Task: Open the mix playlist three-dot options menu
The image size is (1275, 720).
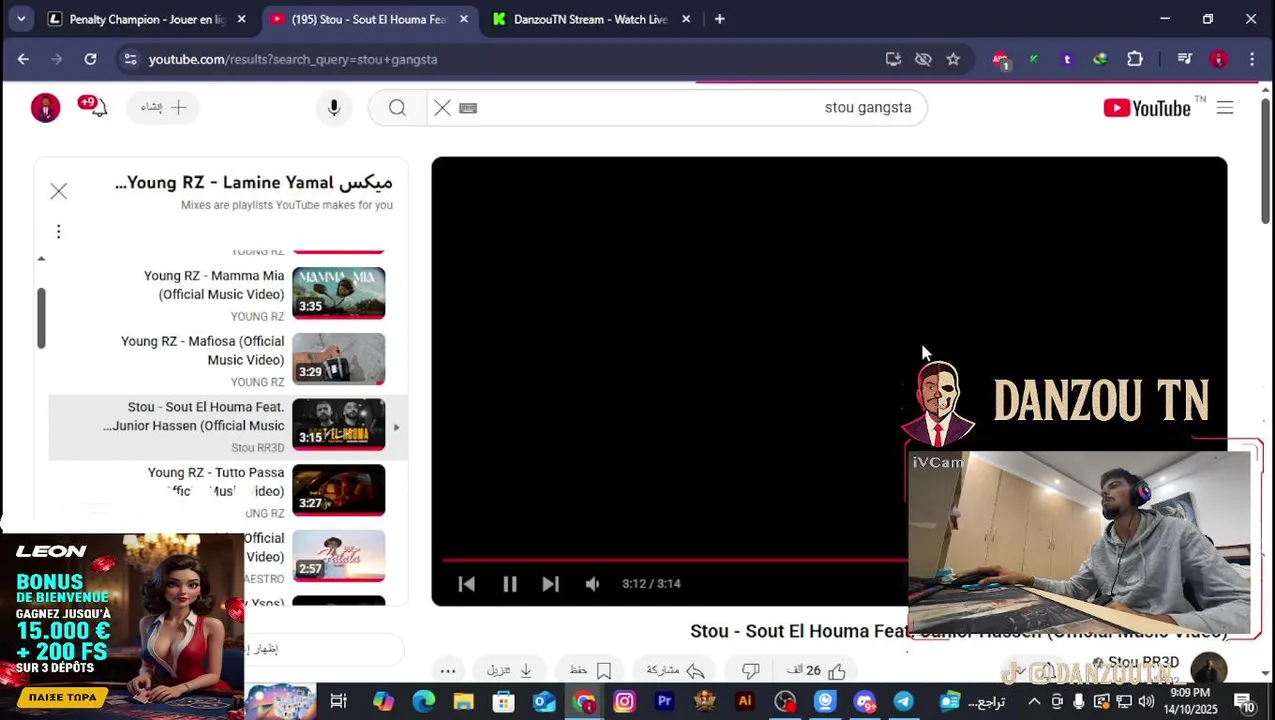Action: pyautogui.click(x=58, y=231)
